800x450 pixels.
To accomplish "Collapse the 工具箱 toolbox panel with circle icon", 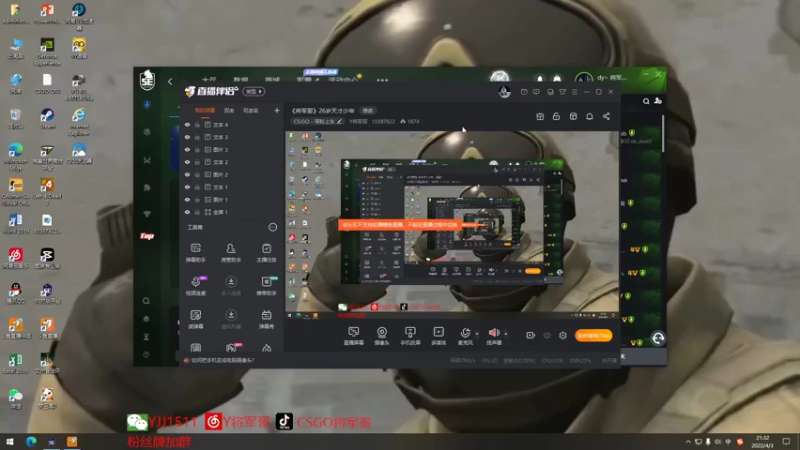I will [273, 227].
